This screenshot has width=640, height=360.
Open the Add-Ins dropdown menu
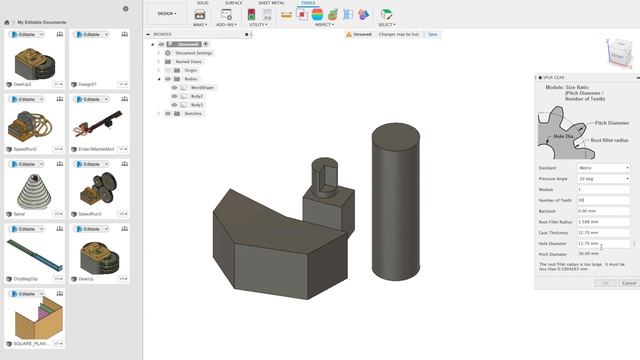pyautogui.click(x=226, y=24)
